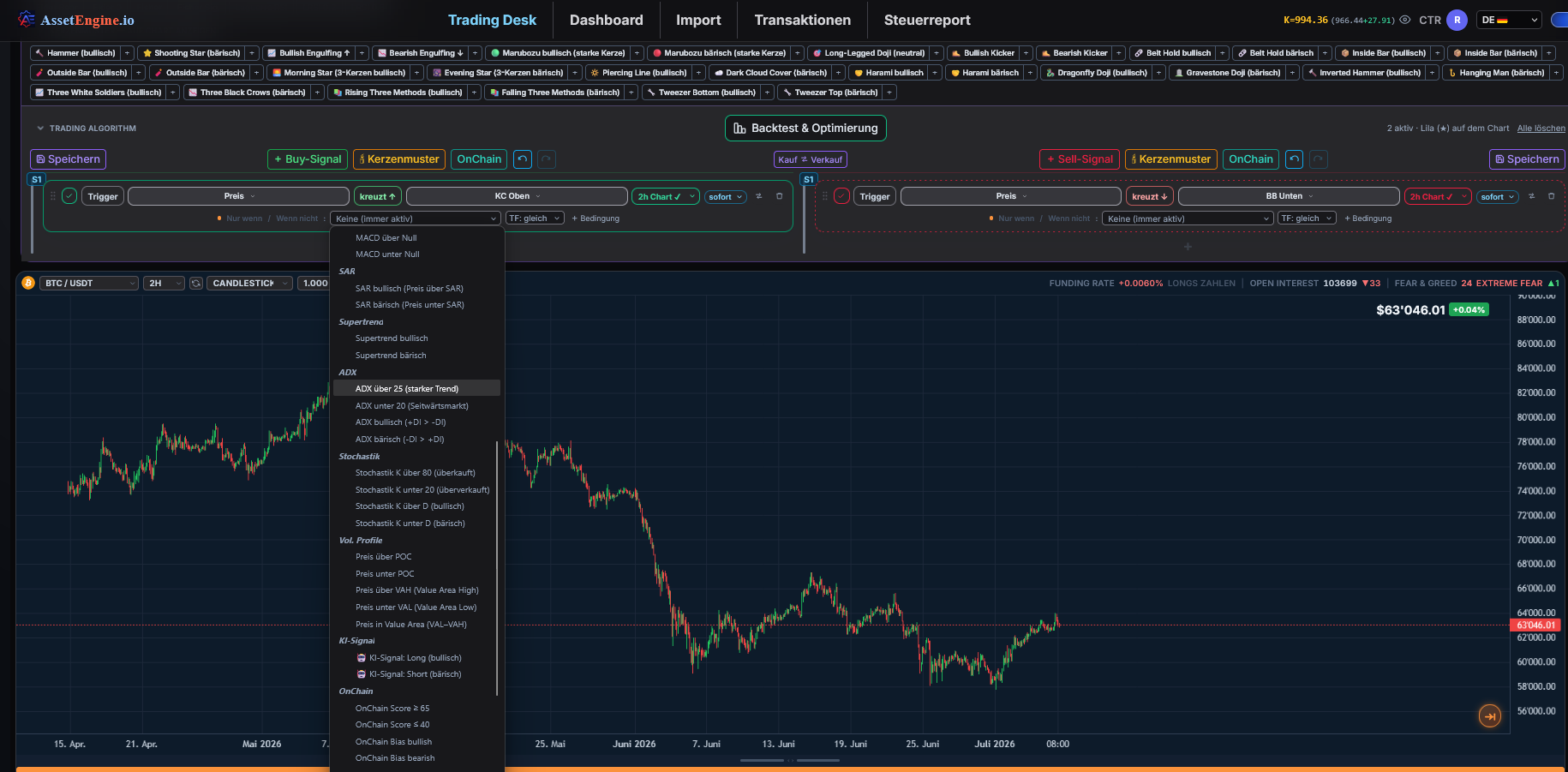Open BB Unten indicator dropdown

(1289, 196)
